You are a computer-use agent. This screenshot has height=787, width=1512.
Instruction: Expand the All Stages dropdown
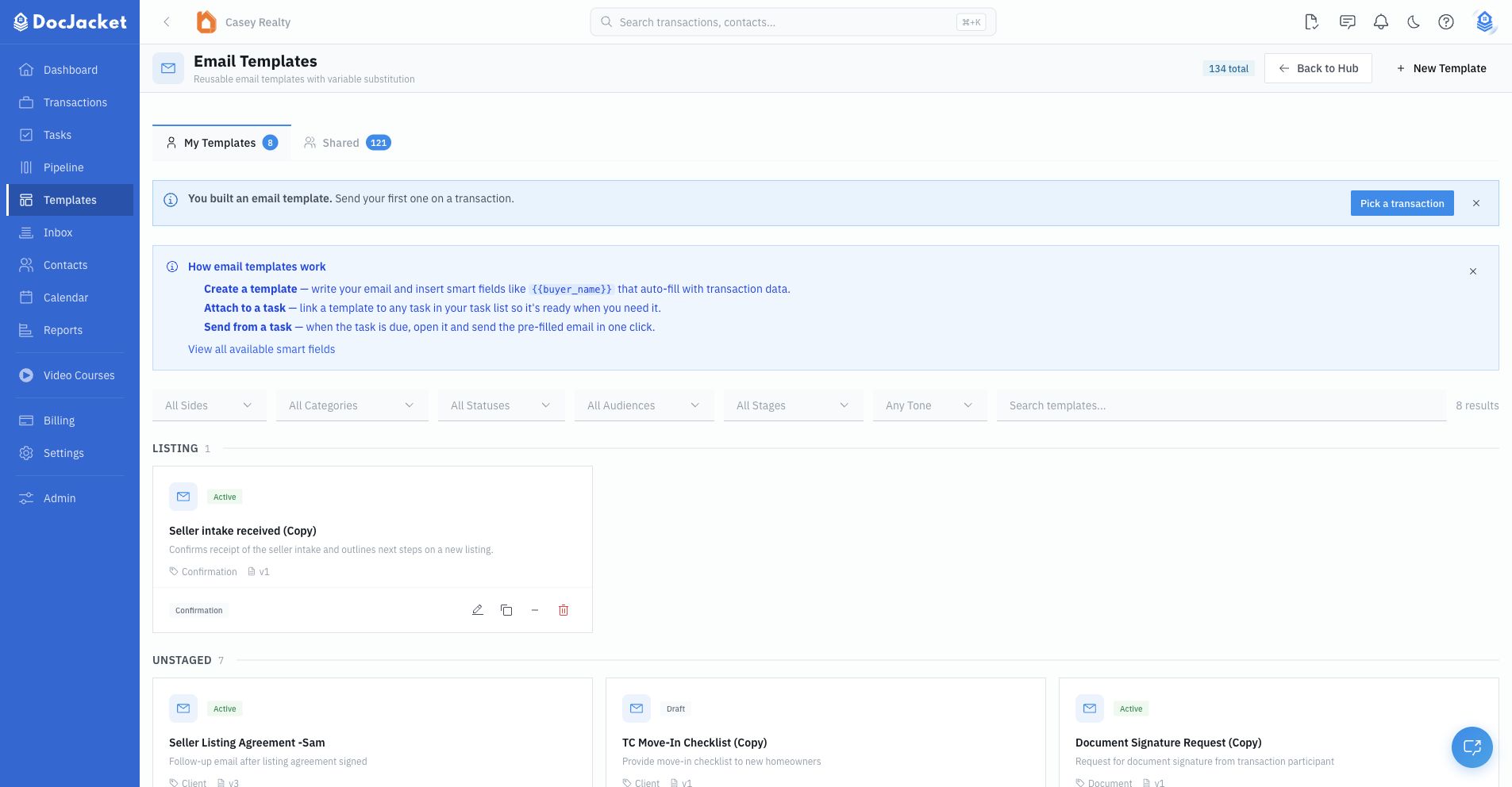point(794,405)
